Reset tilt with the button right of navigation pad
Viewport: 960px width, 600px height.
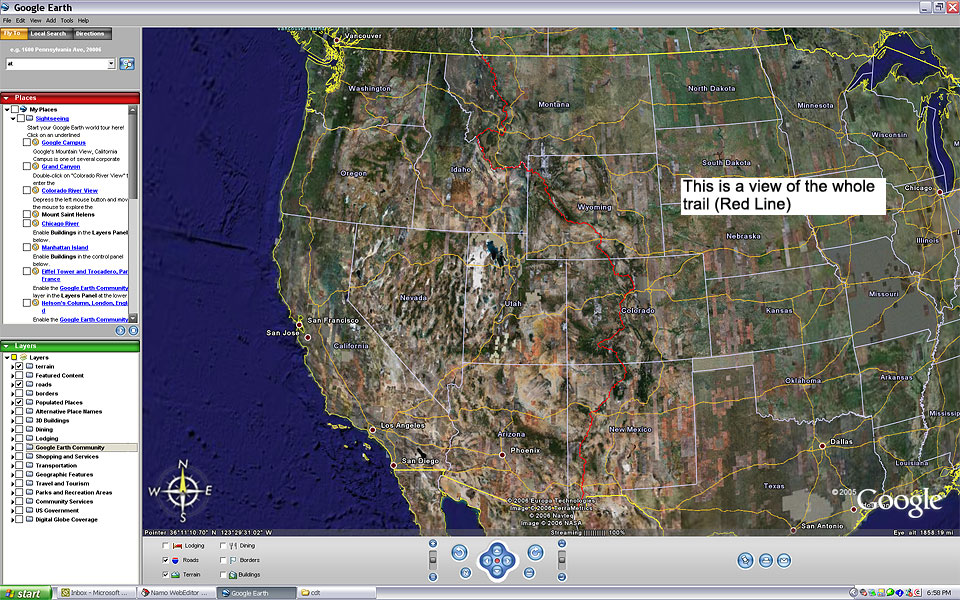click(530, 572)
